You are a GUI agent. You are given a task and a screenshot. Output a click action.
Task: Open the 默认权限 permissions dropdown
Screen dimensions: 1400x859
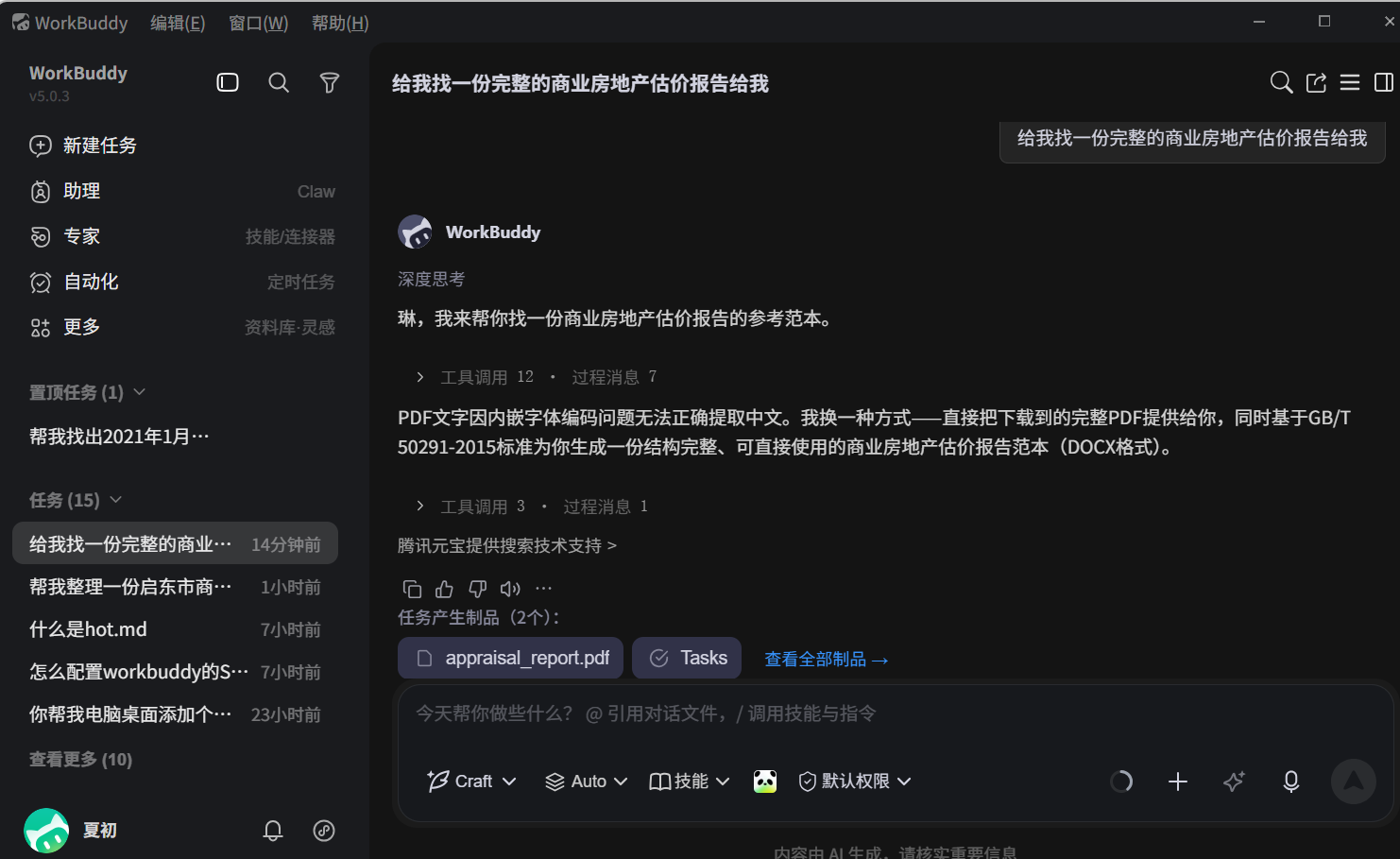pos(855,782)
